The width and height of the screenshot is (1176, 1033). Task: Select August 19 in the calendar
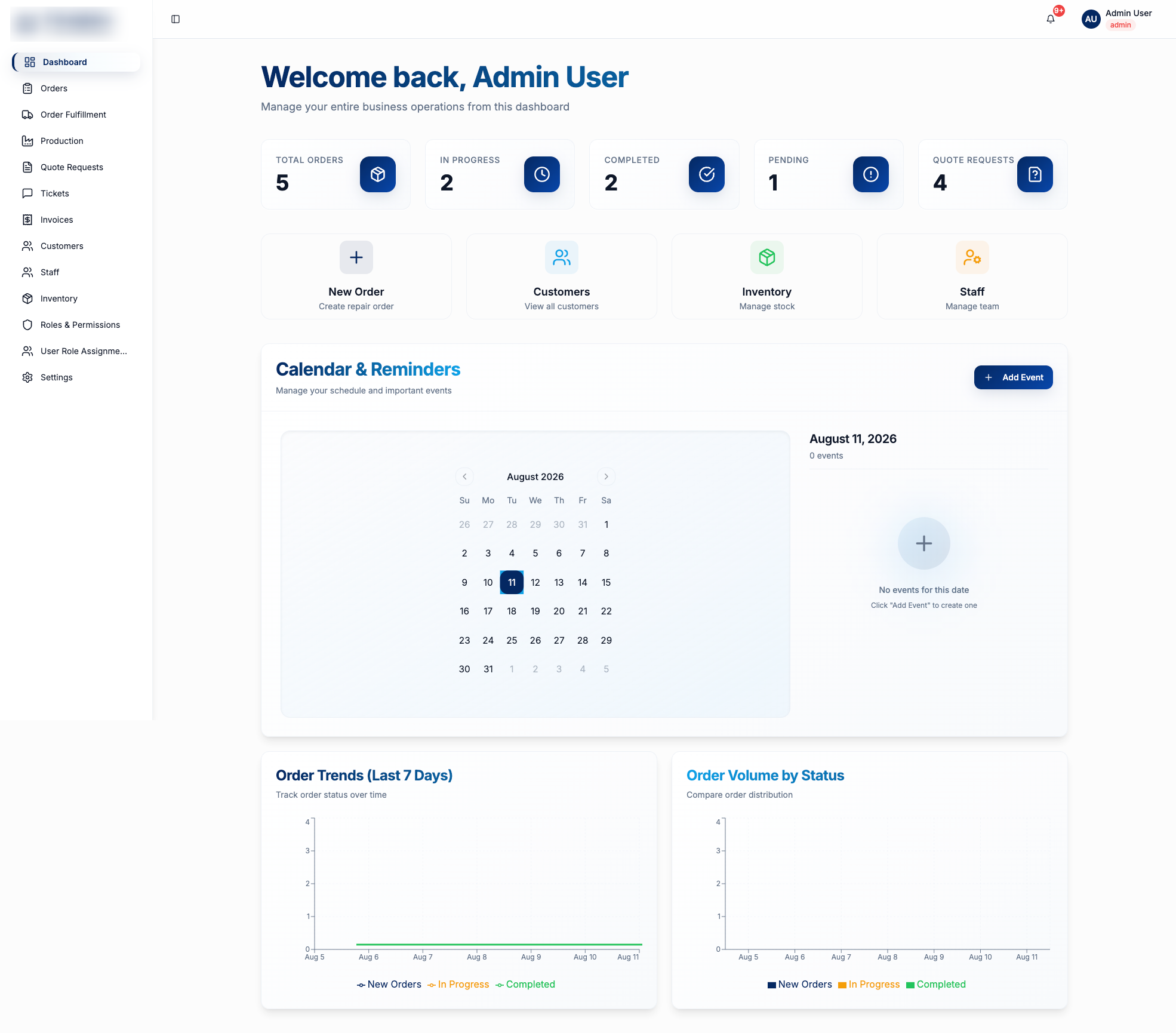(x=535, y=611)
